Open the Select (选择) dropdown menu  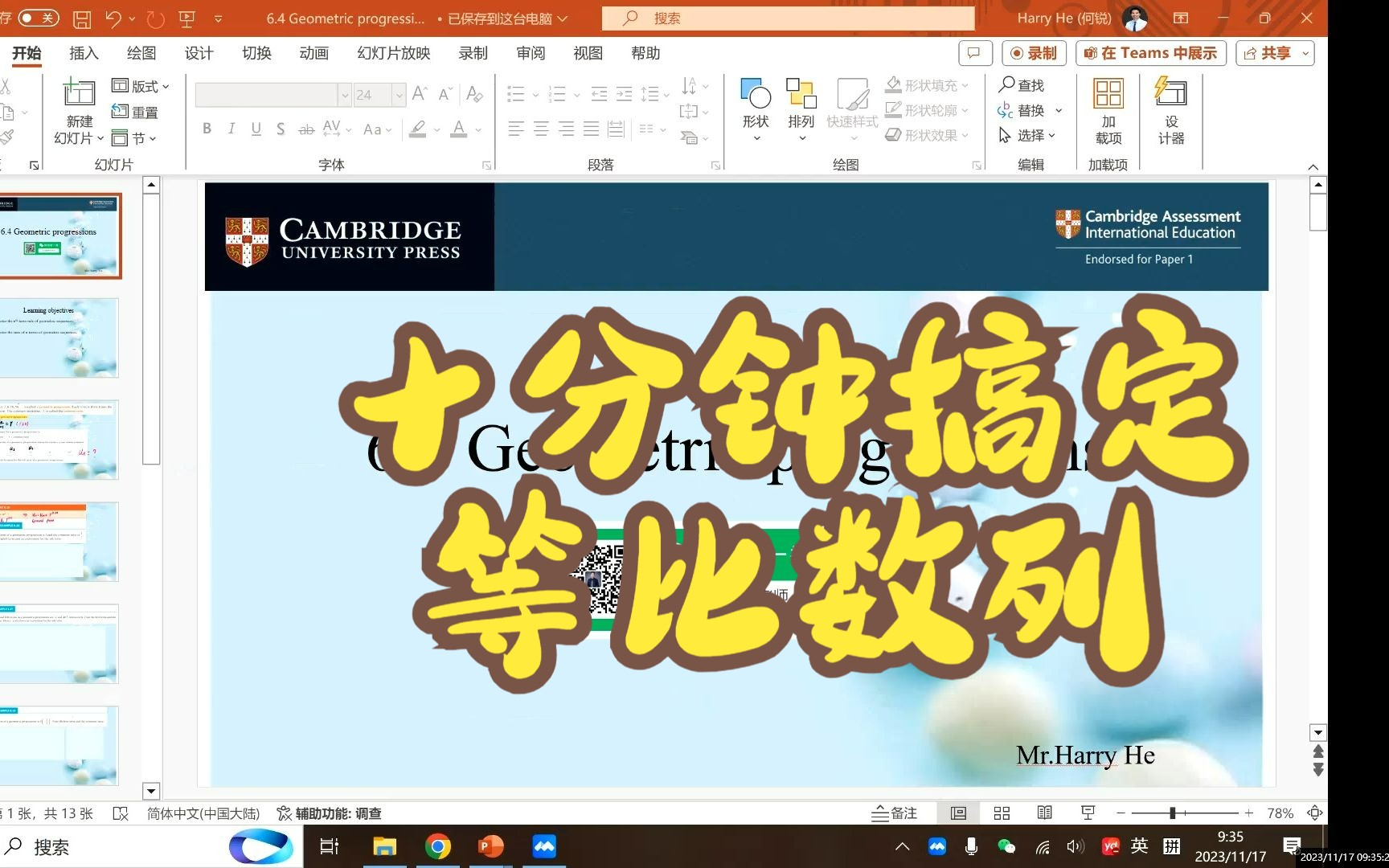point(1031,135)
